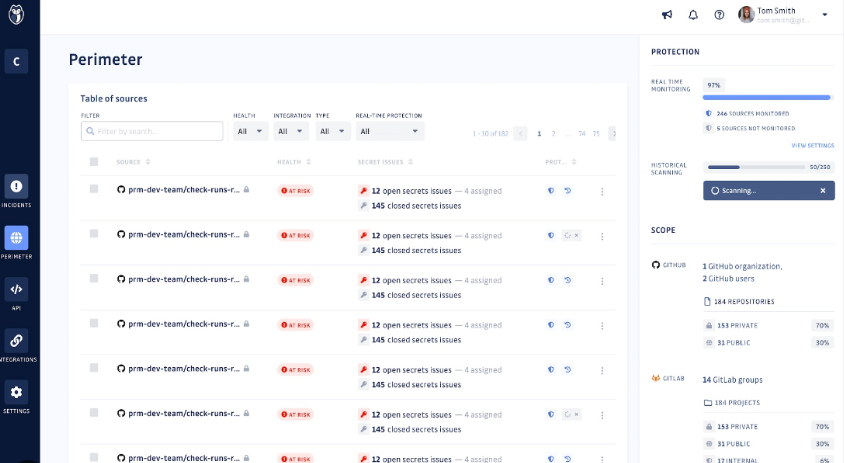The image size is (844, 463).
Task: Open the fifth row's three-dot menu
Action: [x=602, y=370]
